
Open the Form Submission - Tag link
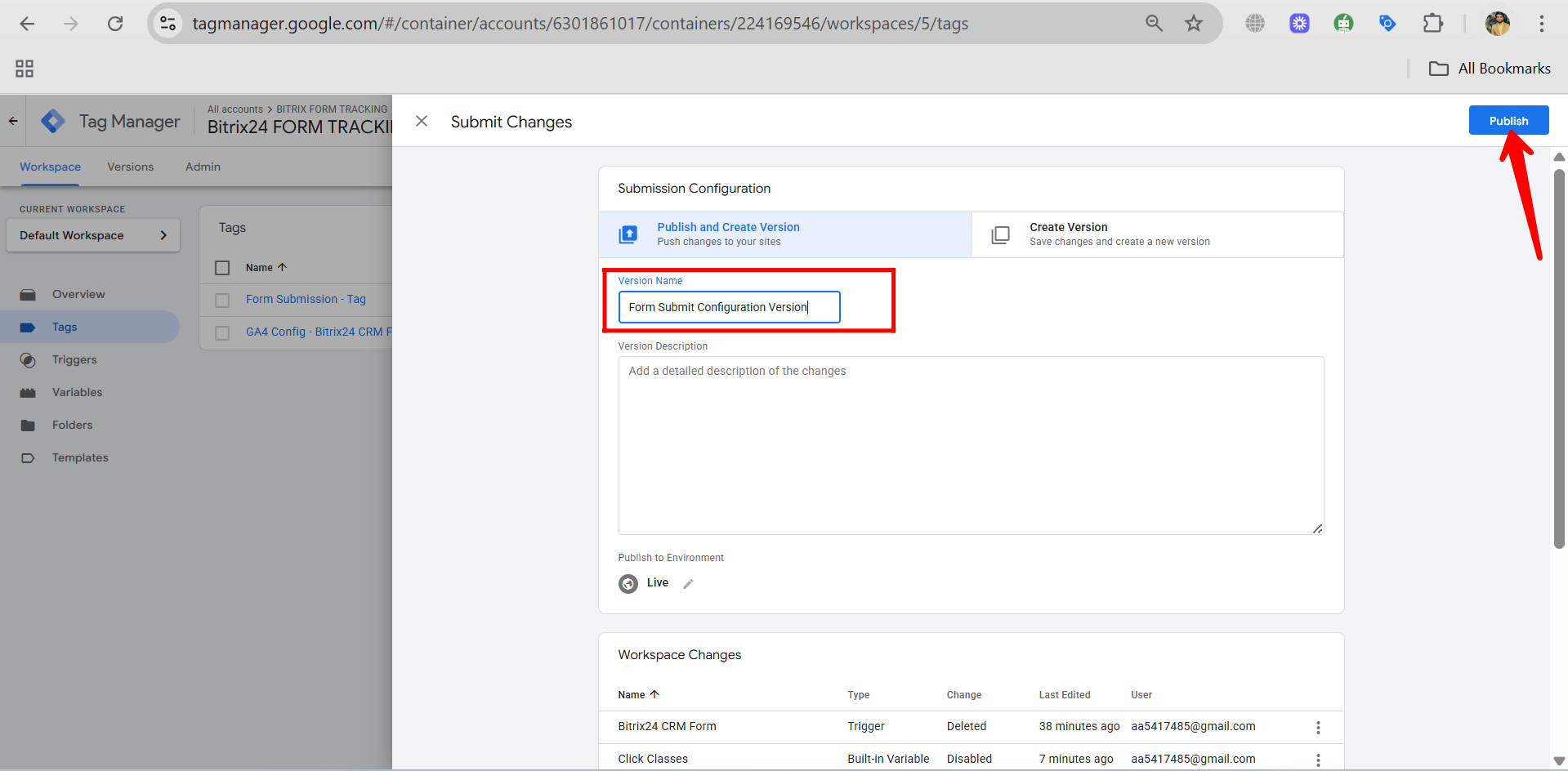click(x=306, y=299)
